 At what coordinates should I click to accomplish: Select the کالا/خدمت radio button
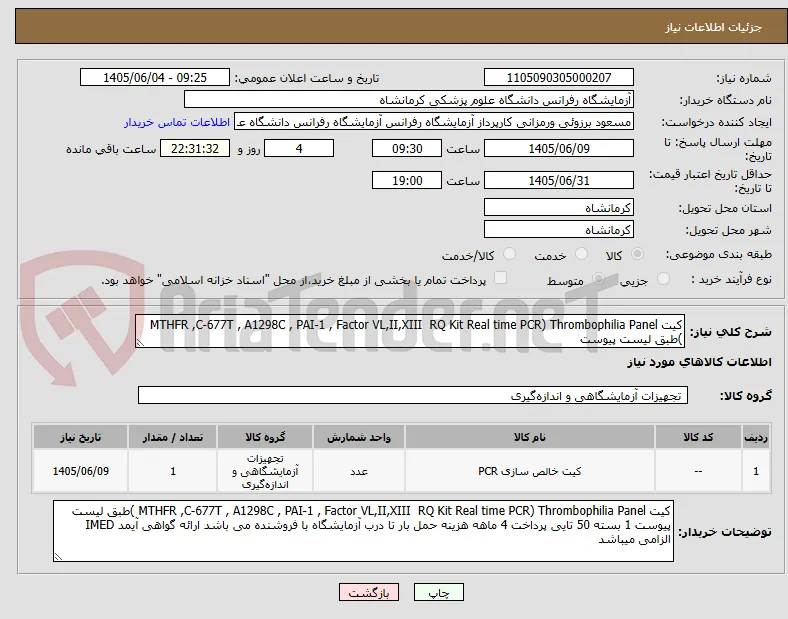(510, 254)
